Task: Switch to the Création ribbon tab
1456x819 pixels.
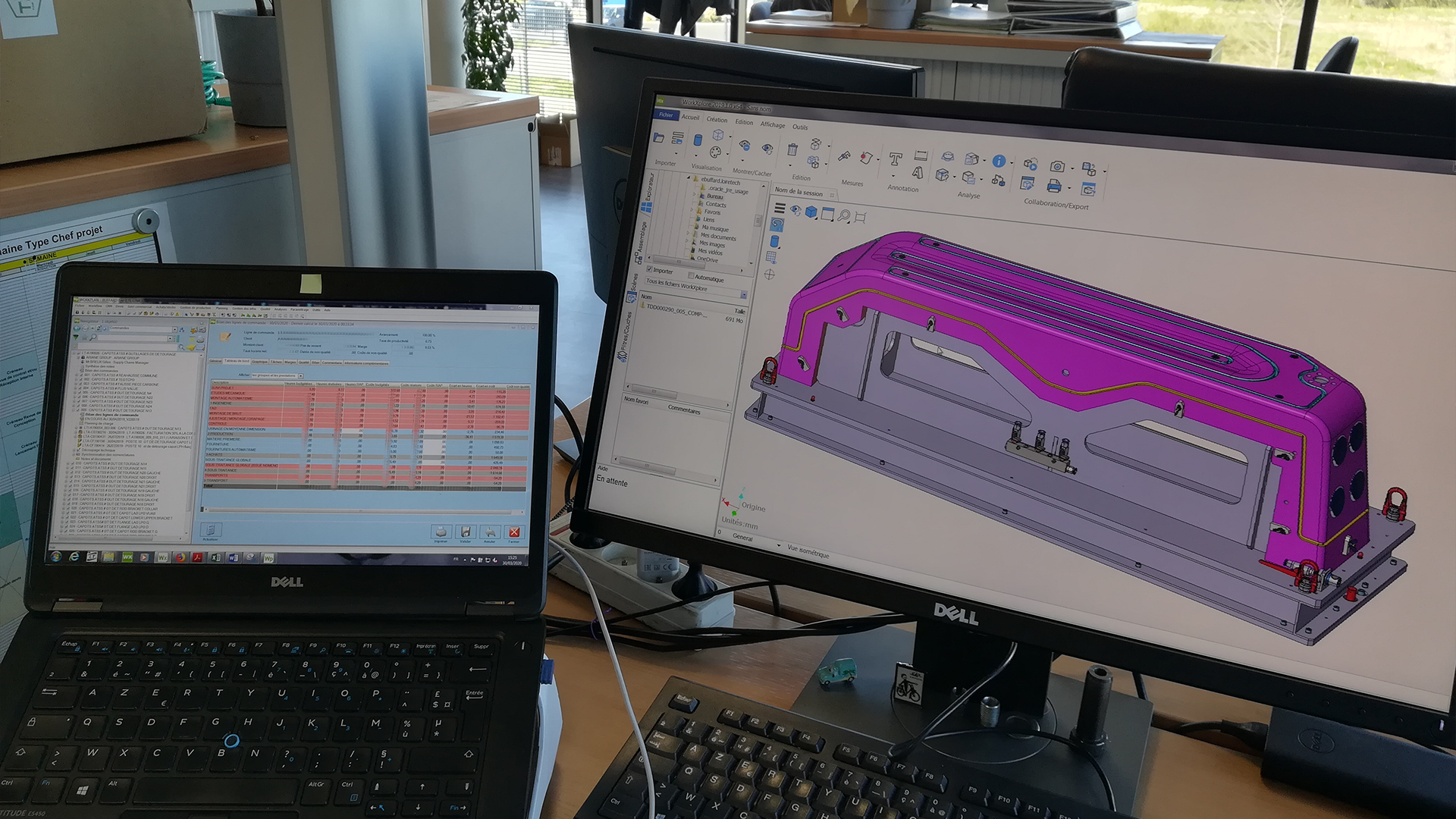Action: [717, 120]
